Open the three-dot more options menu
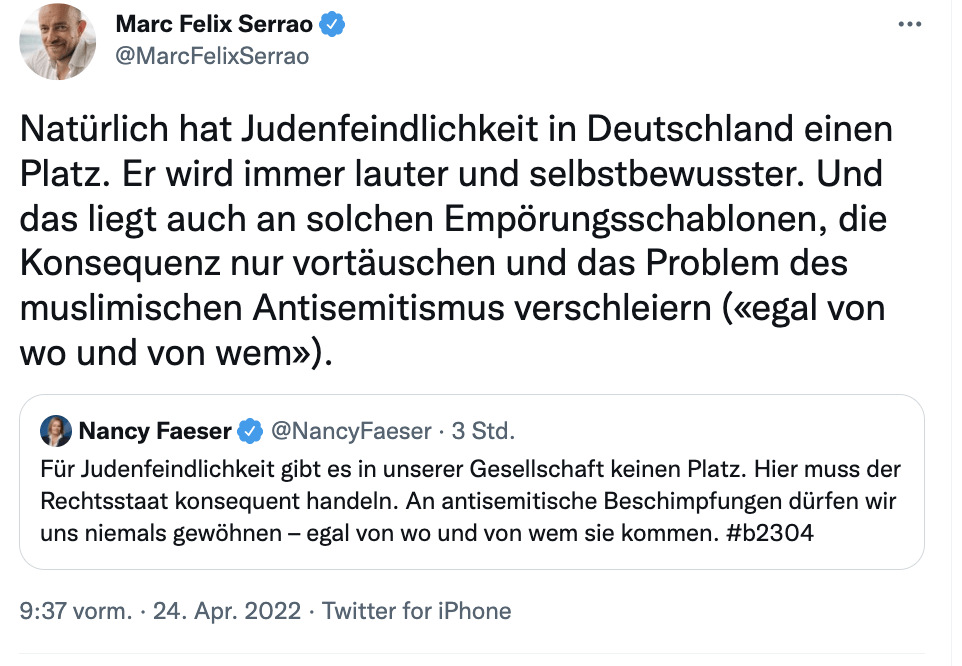The width and height of the screenshot is (962, 666). [x=907, y=24]
